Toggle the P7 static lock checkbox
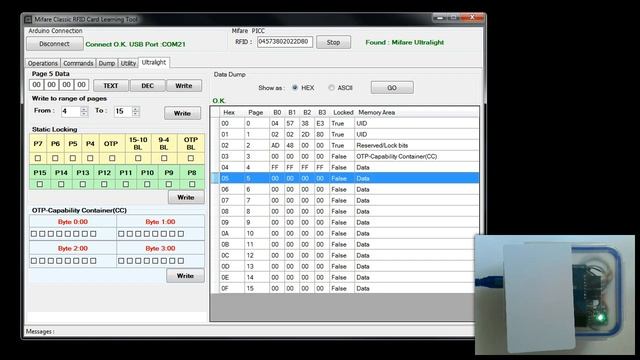 click(x=38, y=158)
